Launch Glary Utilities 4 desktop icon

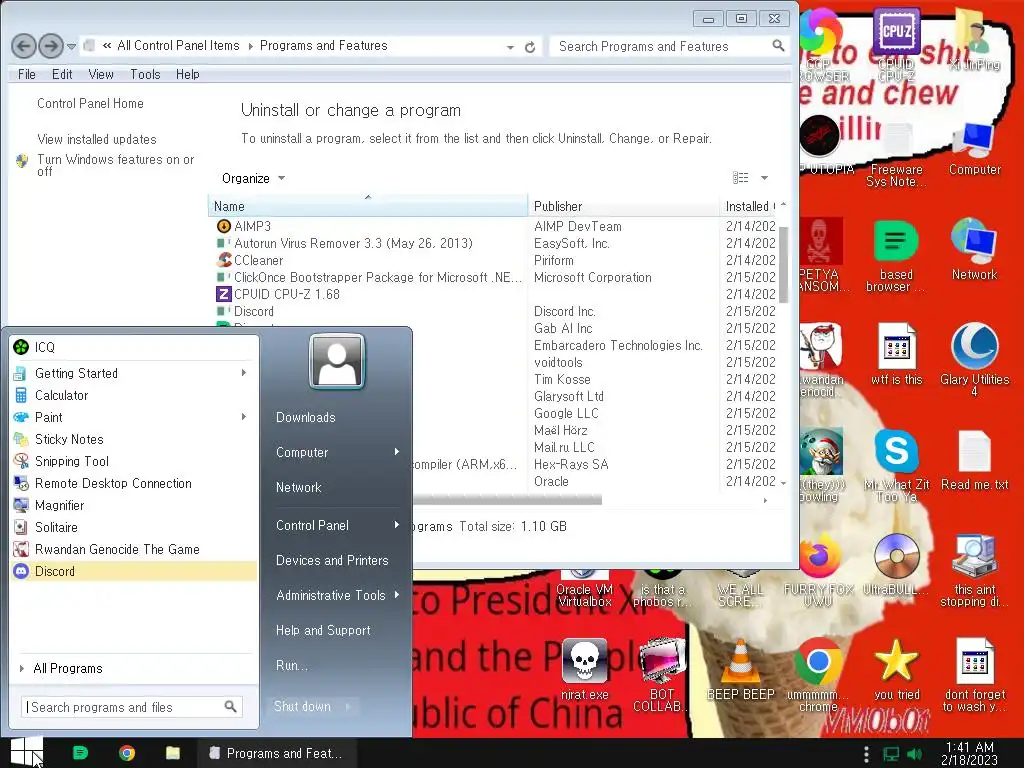[x=974, y=359]
